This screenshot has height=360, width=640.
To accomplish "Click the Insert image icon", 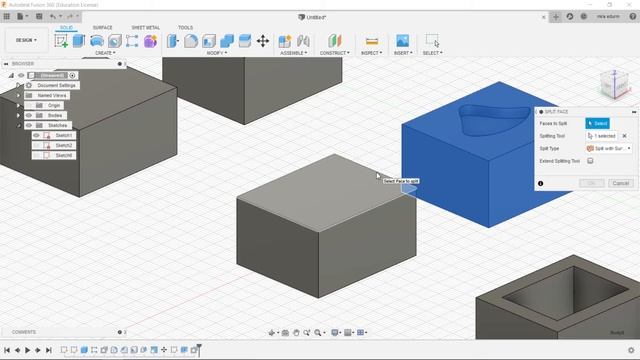I will [402, 41].
